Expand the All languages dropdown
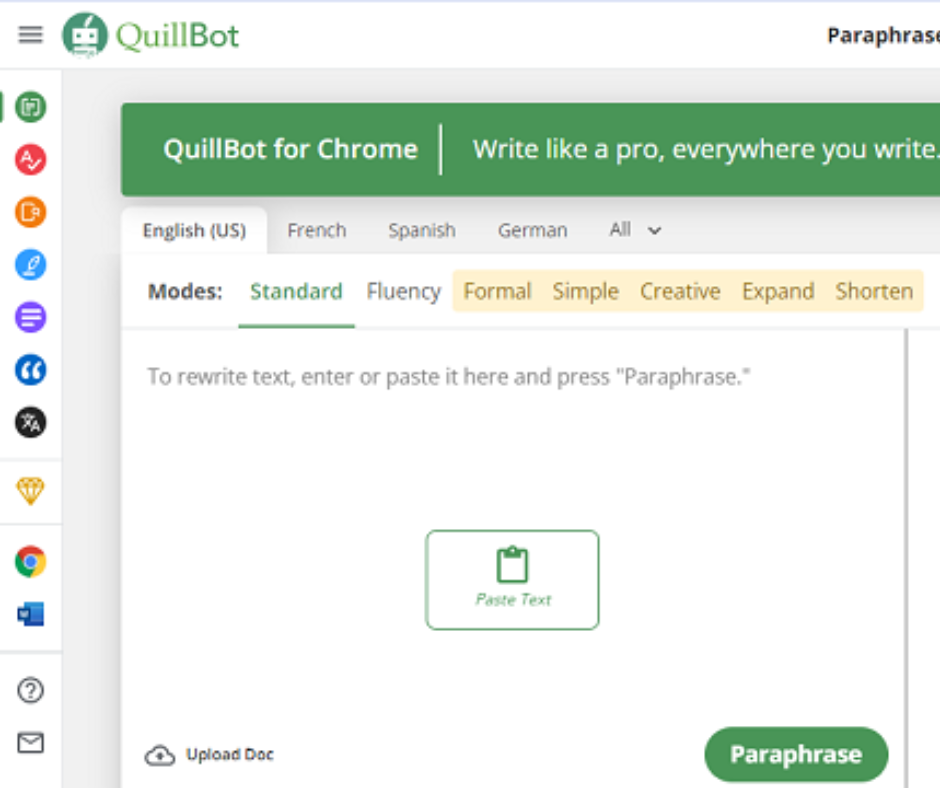Screen dimensions: 940x788 pos(635,230)
